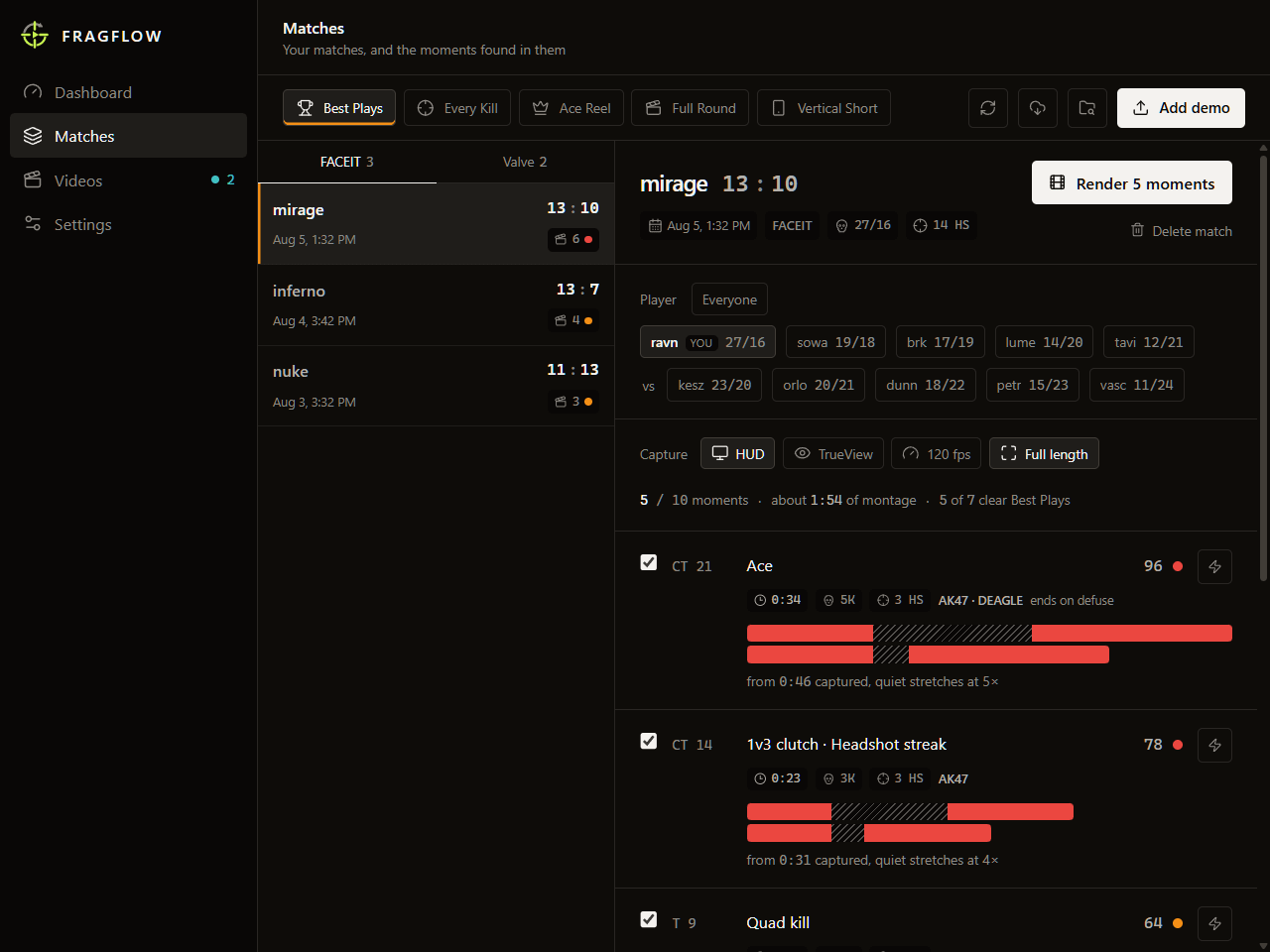Click the 5K kills chip on Ace
The image size is (1270, 952).
tap(840, 600)
